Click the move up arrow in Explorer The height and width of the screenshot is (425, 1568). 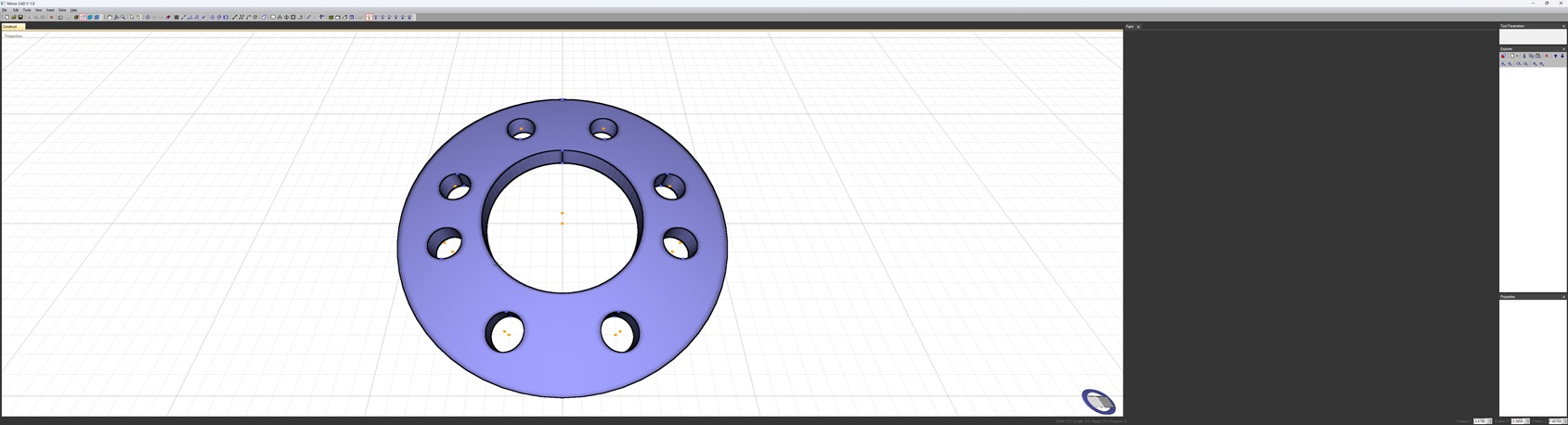point(1556,56)
